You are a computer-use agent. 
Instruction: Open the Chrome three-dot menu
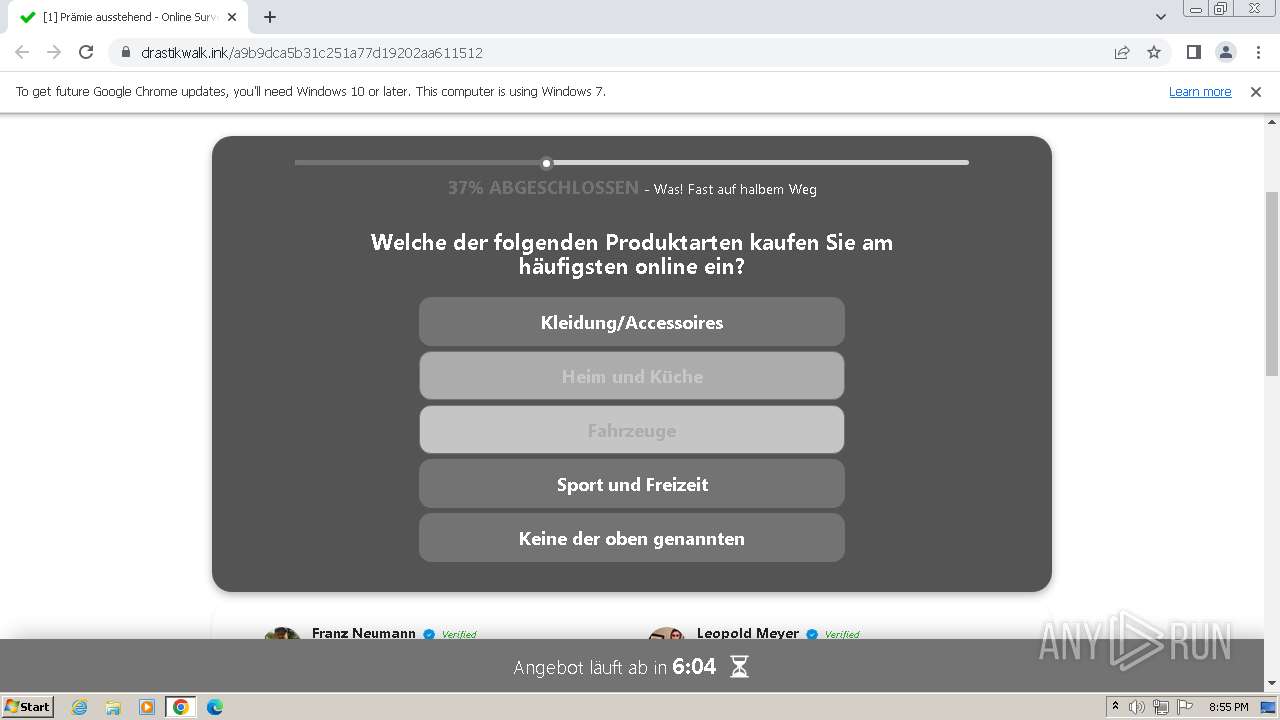tap(1258, 52)
